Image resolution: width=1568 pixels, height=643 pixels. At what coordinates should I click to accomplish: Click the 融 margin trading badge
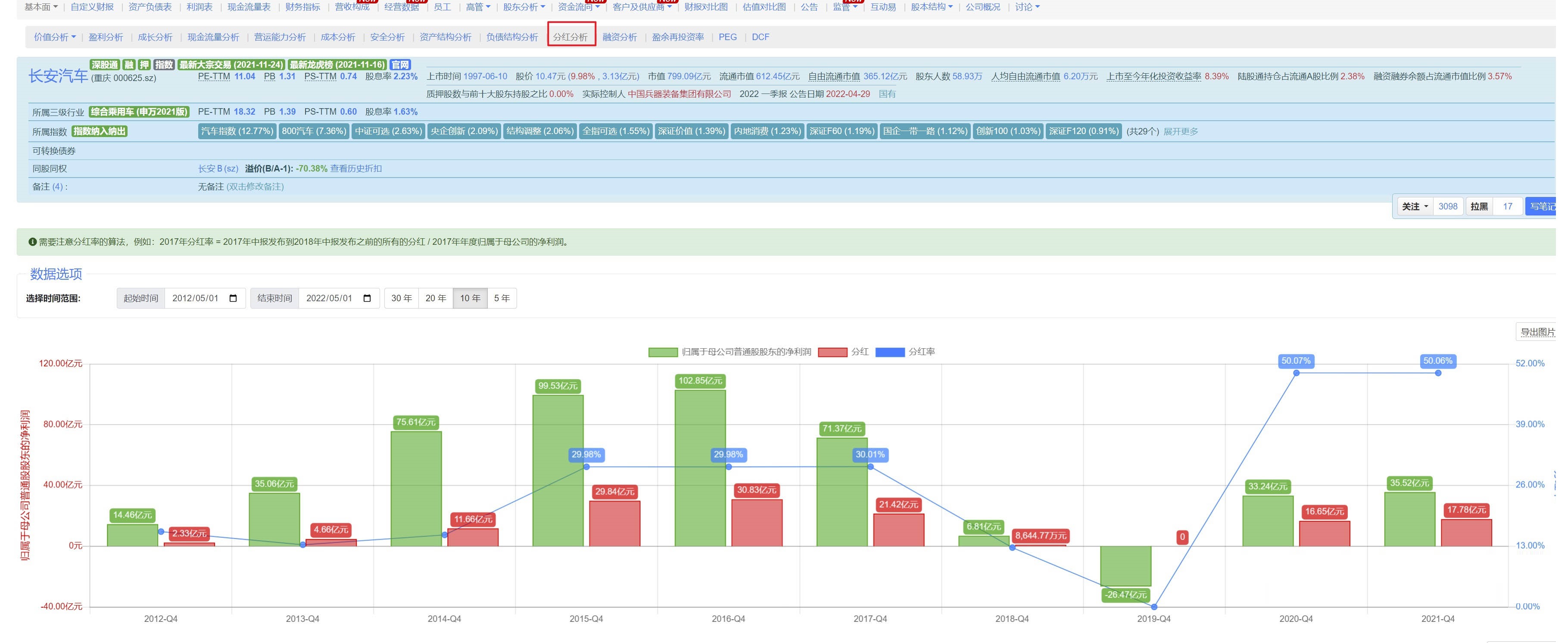[x=128, y=65]
